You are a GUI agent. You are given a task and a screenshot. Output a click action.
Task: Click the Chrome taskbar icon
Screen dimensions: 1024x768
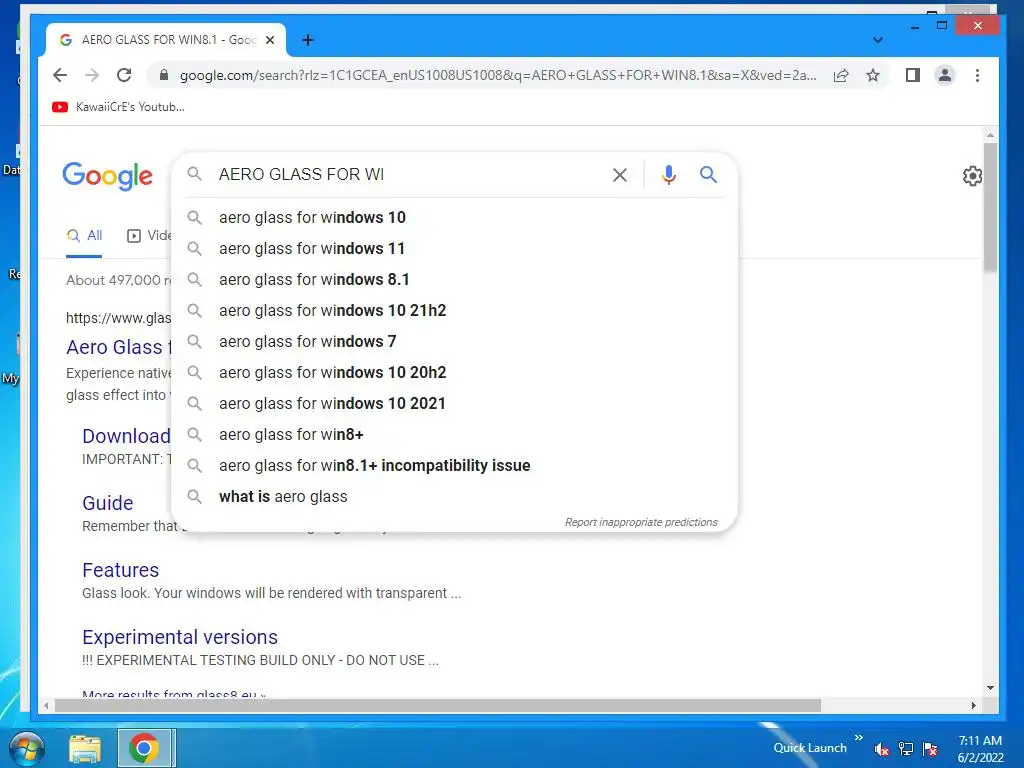pos(144,748)
